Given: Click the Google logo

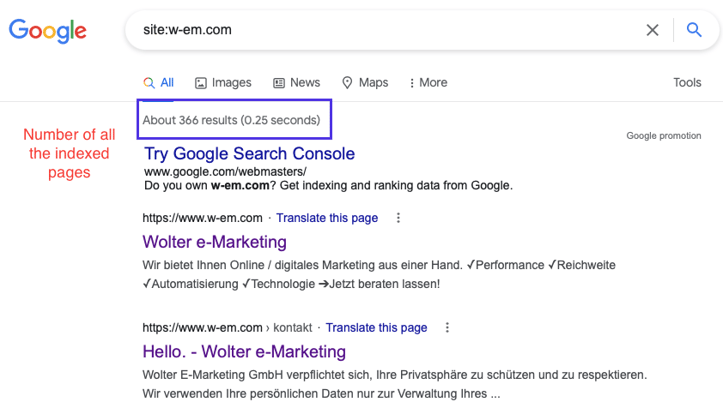Looking at the screenshot, I should coord(47,31).
